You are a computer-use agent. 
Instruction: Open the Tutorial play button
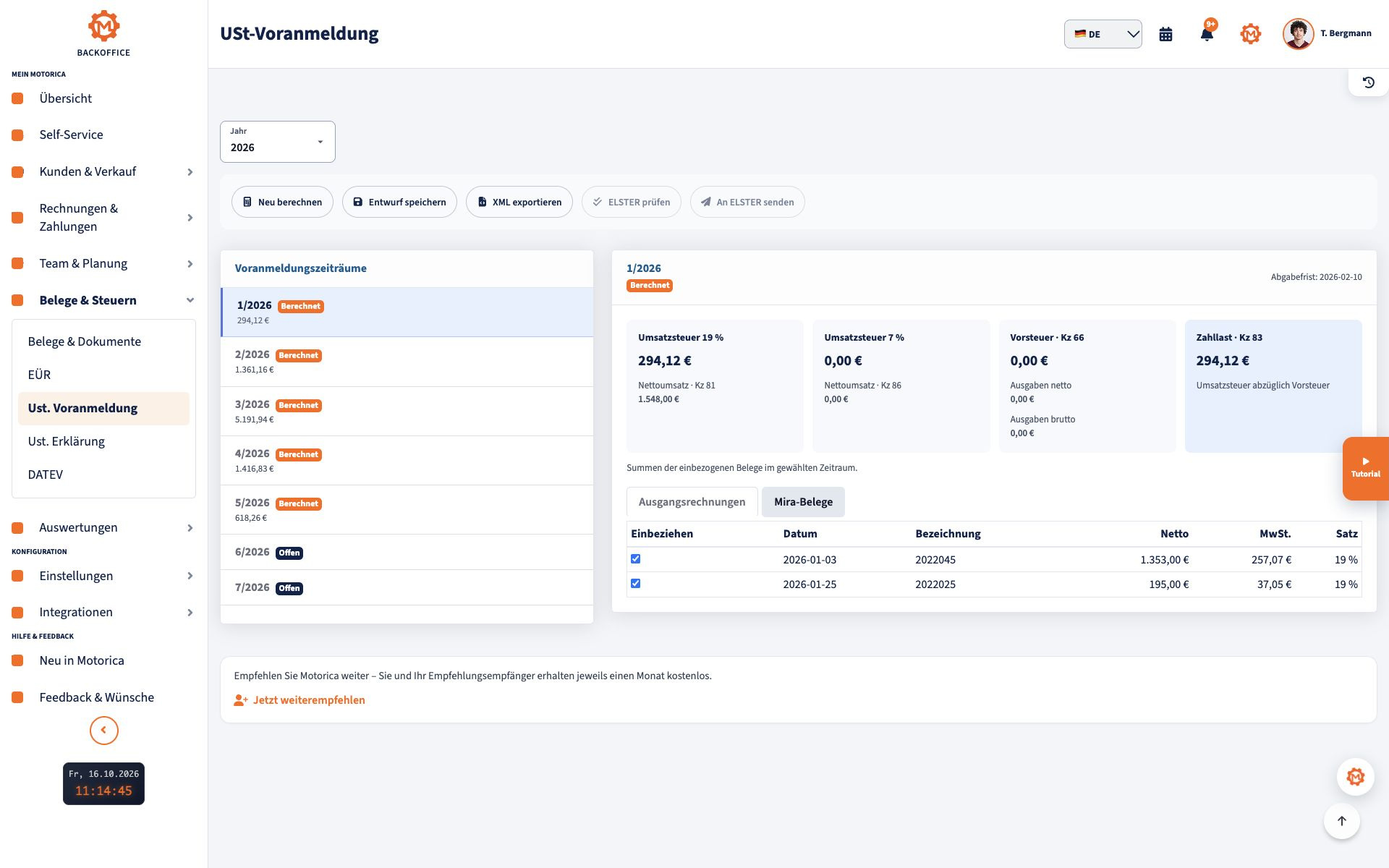pyautogui.click(x=1365, y=468)
